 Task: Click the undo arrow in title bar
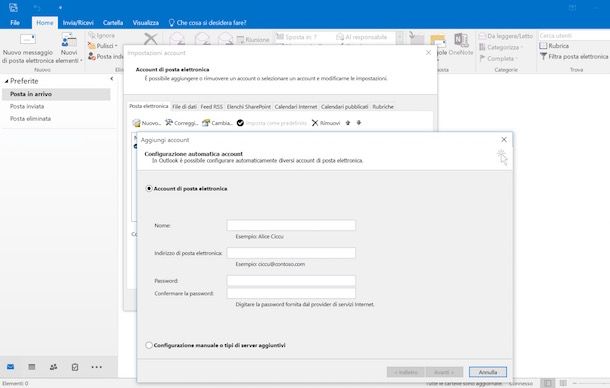pos(37,7)
